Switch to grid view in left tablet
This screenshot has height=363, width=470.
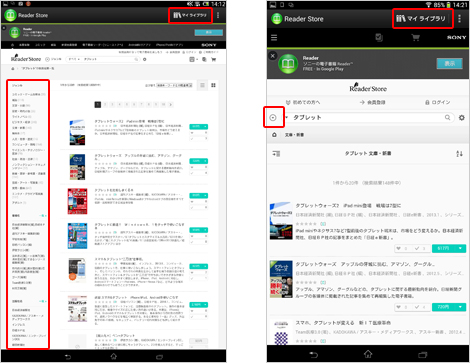213,85
